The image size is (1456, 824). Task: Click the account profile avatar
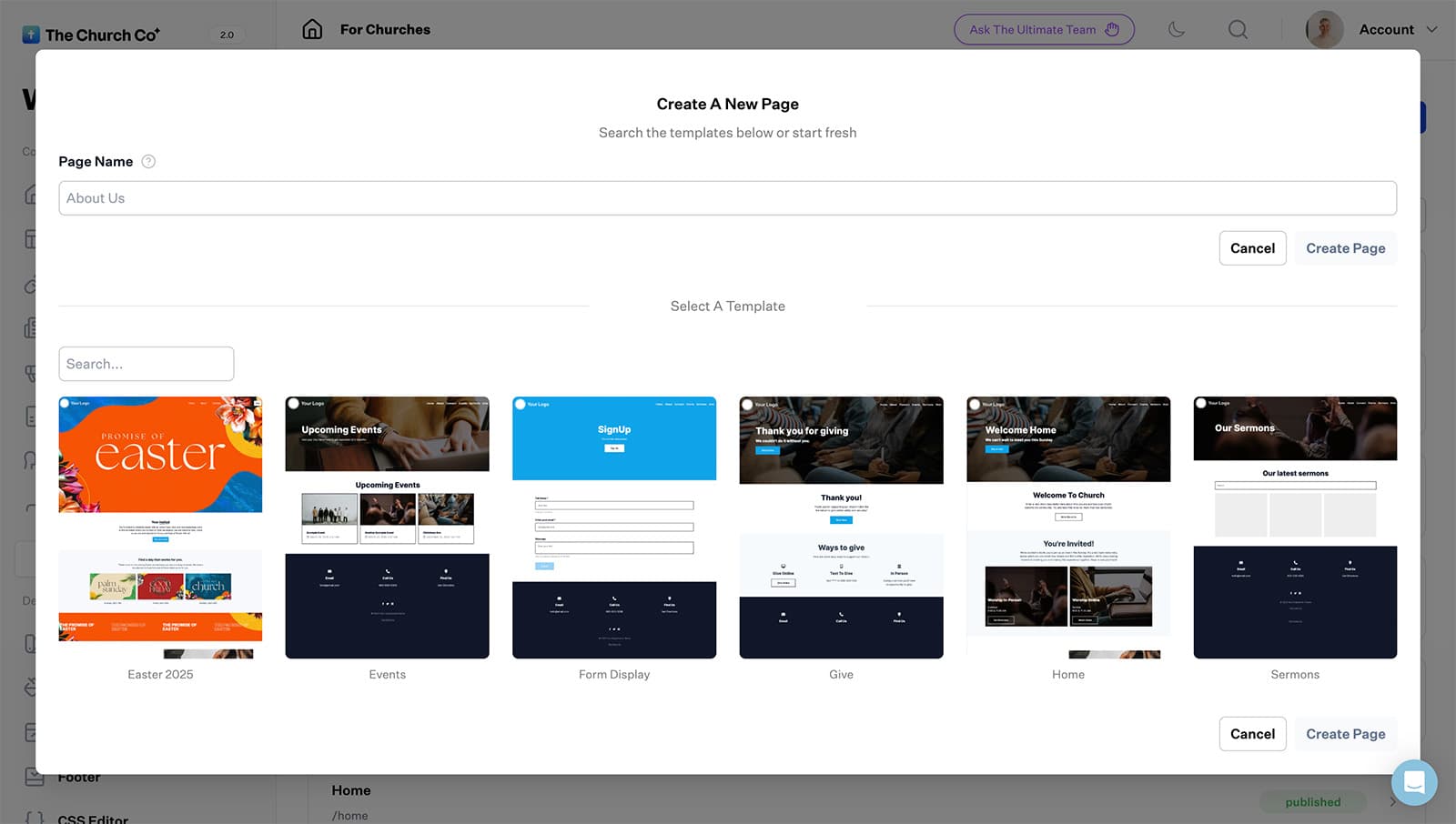pos(1324,29)
